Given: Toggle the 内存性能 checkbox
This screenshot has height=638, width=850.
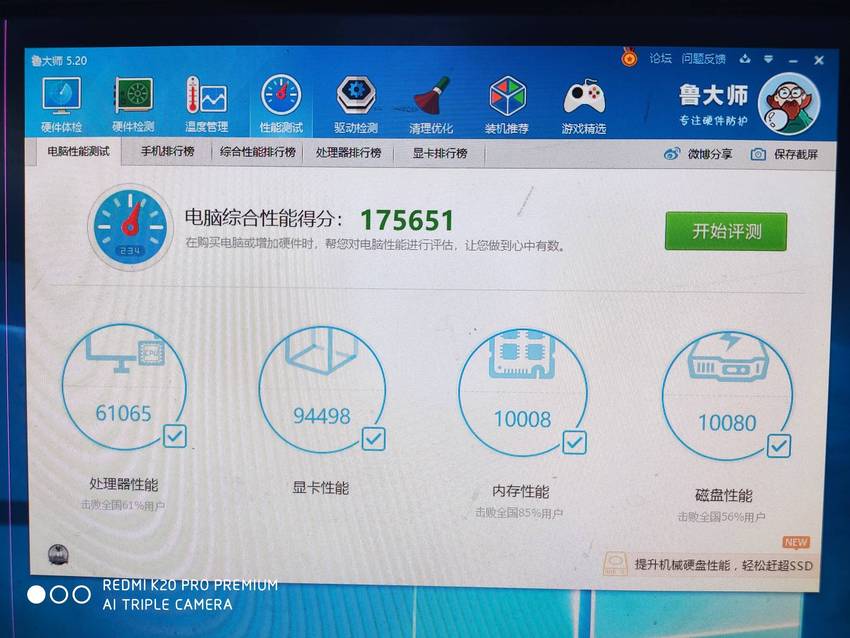Looking at the screenshot, I should pyautogui.click(x=575, y=442).
